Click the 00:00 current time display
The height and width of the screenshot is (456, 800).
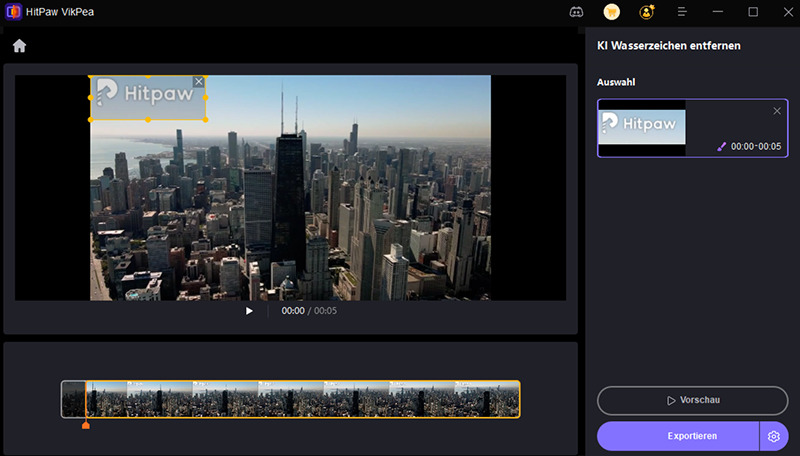coord(293,311)
